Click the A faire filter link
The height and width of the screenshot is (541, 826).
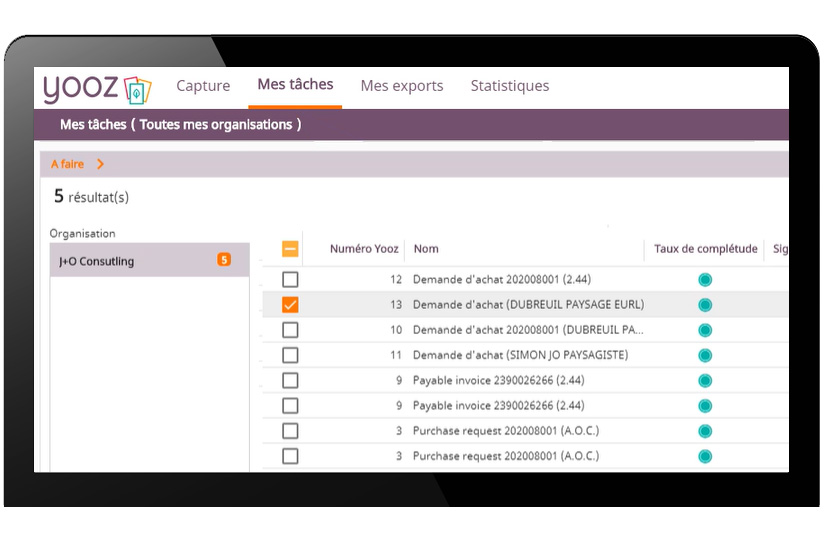[67, 164]
